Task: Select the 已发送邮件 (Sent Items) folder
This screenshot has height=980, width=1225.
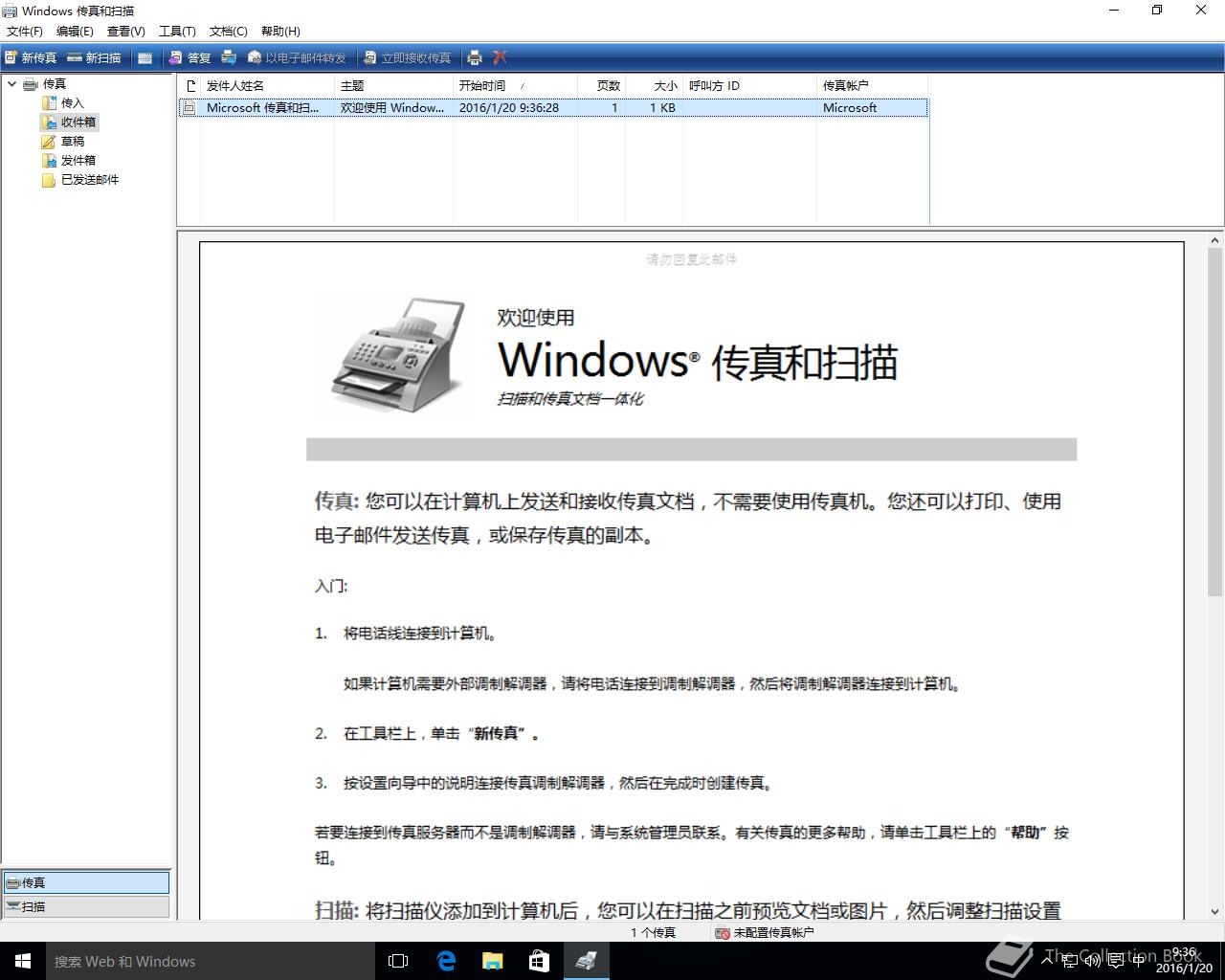Action: click(89, 180)
